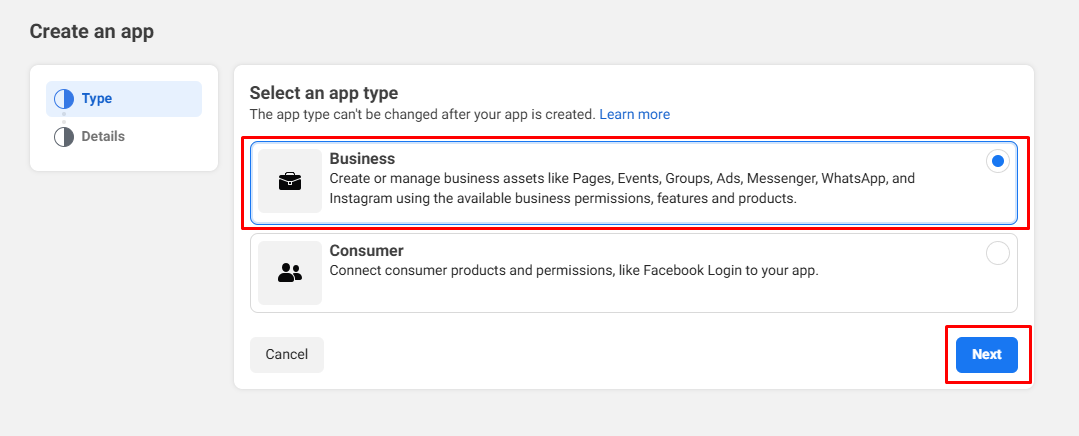
Task: Click the briefcase icon for Business
Action: point(290,181)
